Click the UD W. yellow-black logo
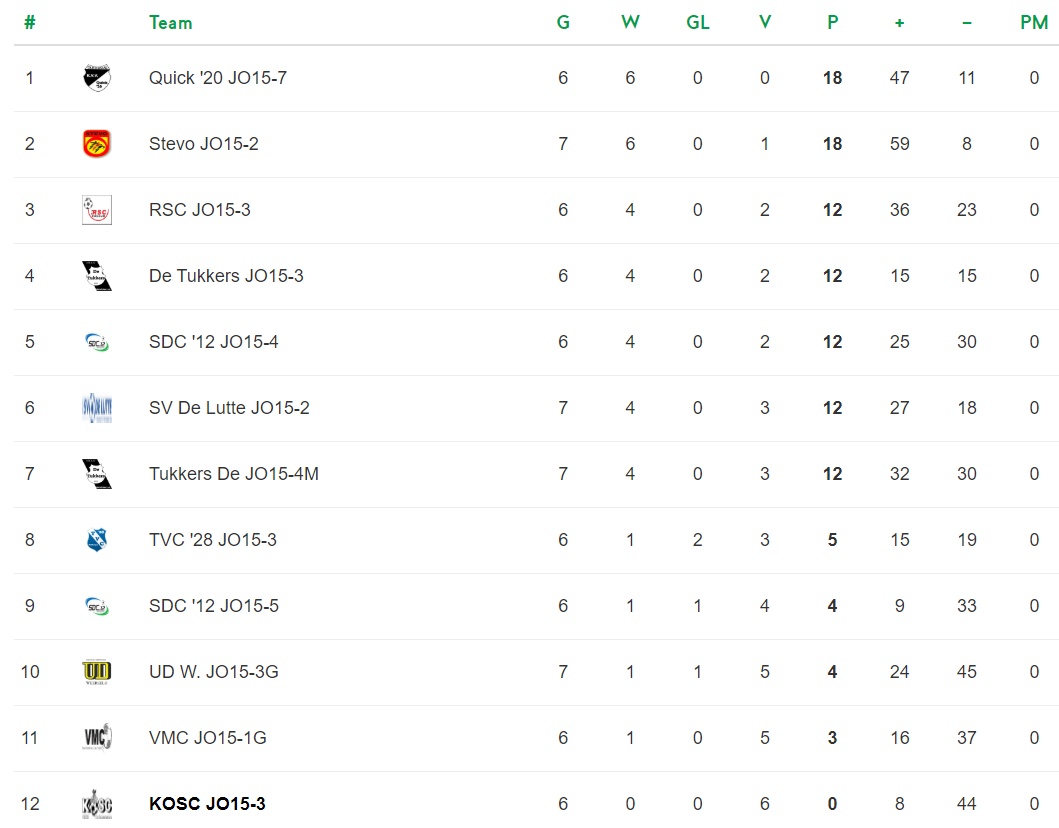1059x828 pixels. coord(97,672)
